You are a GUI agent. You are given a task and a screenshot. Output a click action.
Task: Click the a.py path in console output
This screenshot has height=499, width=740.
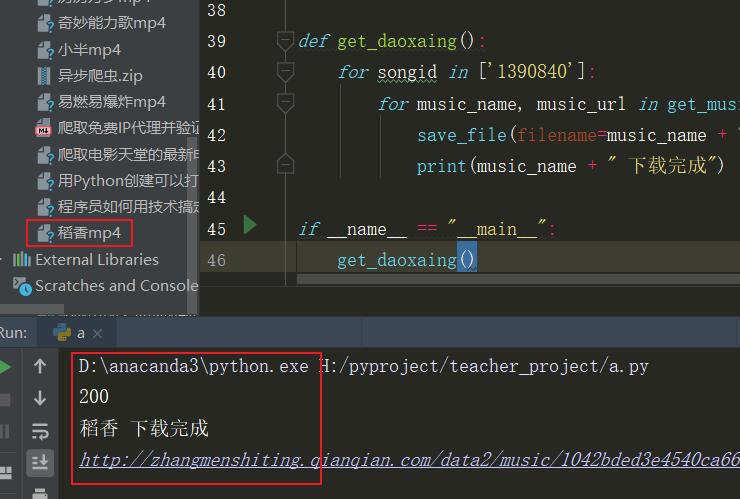485,366
